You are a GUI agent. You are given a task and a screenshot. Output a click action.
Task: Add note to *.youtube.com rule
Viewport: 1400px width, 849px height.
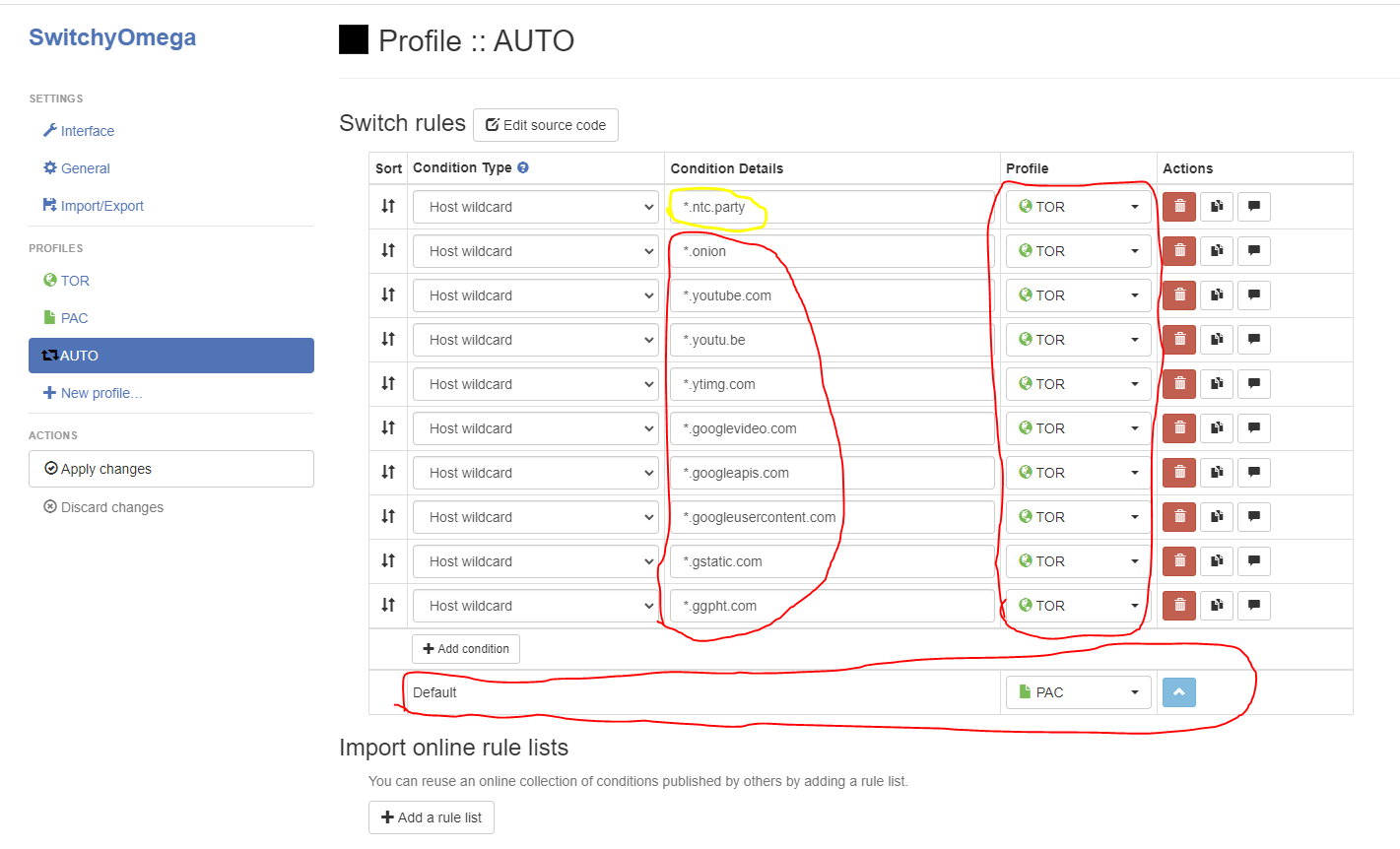pyautogui.click(x=1254, y=295)
